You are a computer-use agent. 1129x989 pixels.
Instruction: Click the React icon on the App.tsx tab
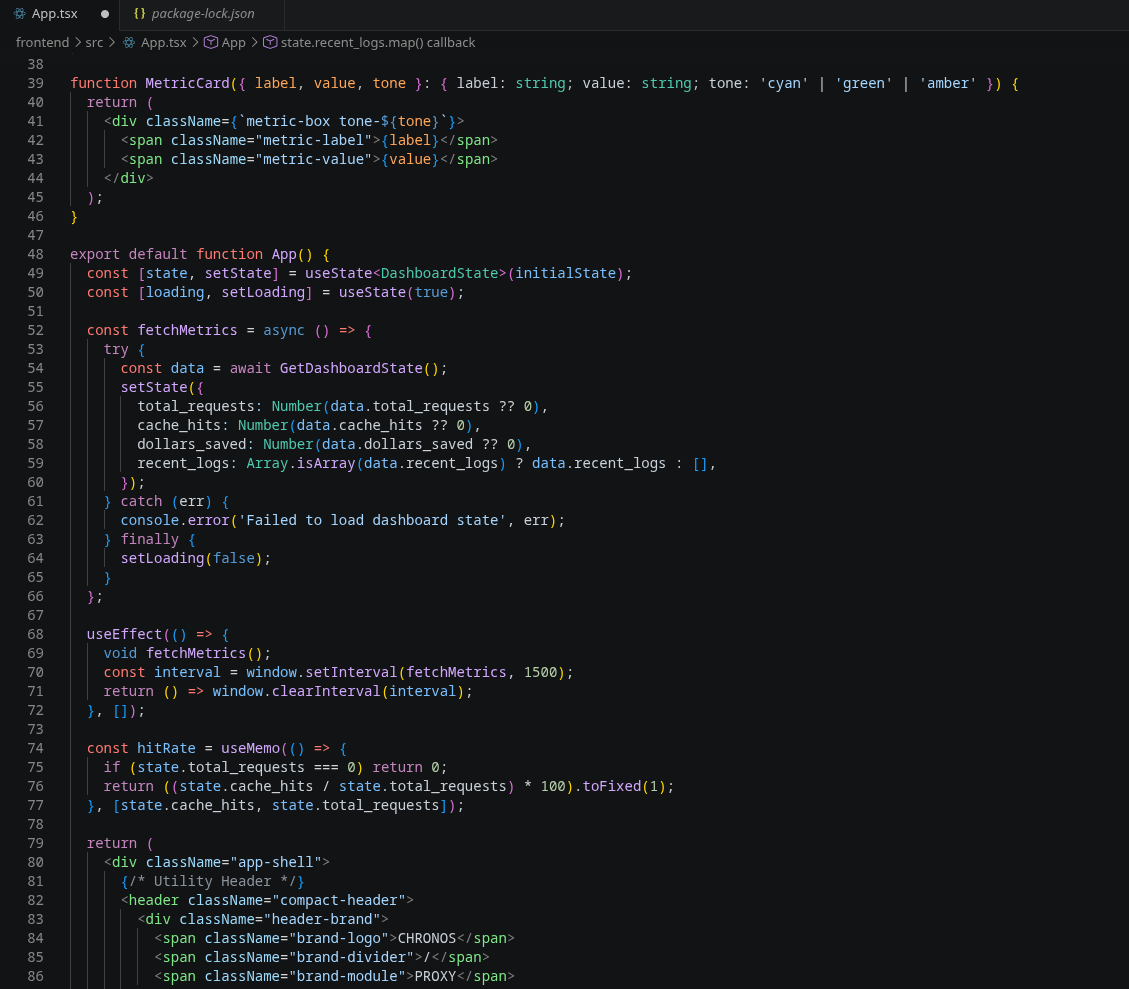[x=18, y=13]
